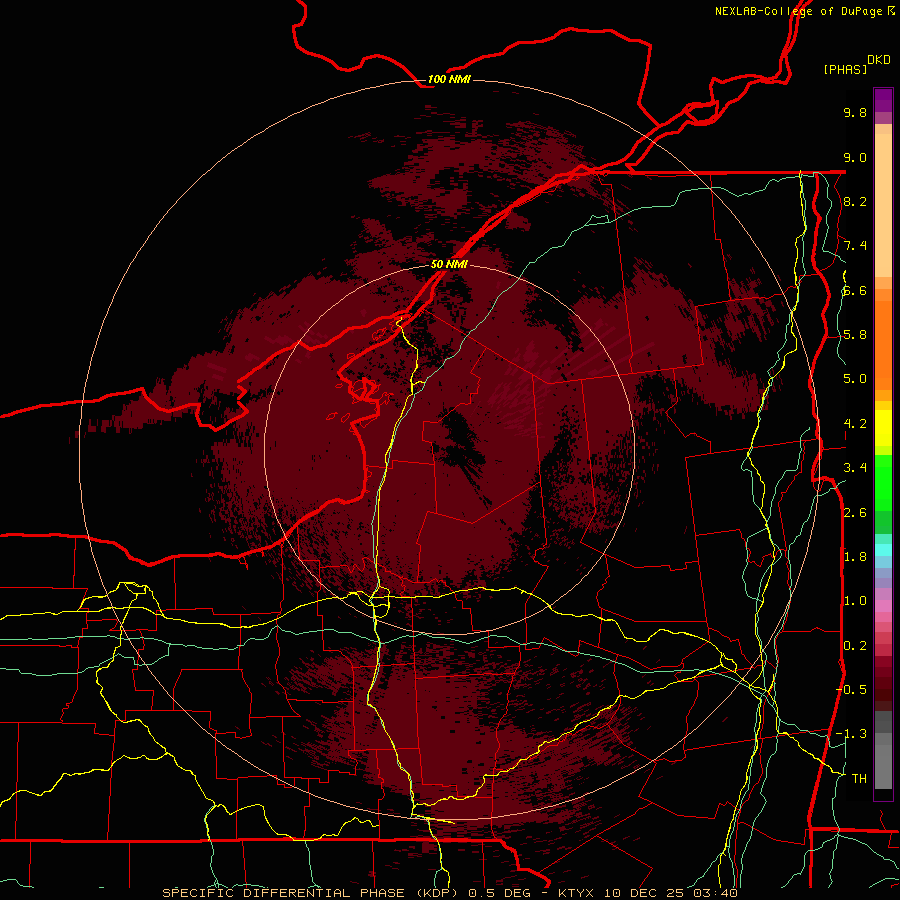Pick the orange band of the color bar

click(883, 344)
